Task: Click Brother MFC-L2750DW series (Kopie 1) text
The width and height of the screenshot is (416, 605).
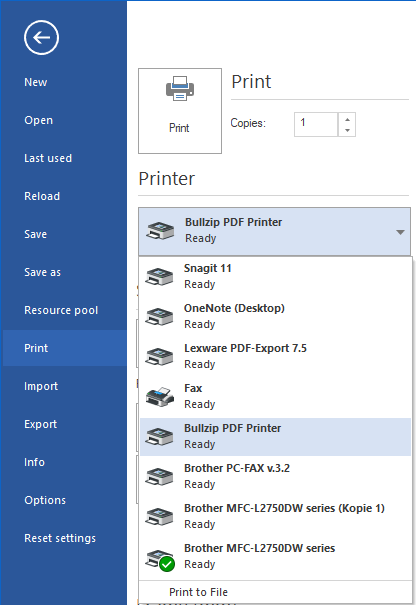Action: coord(284,508)
